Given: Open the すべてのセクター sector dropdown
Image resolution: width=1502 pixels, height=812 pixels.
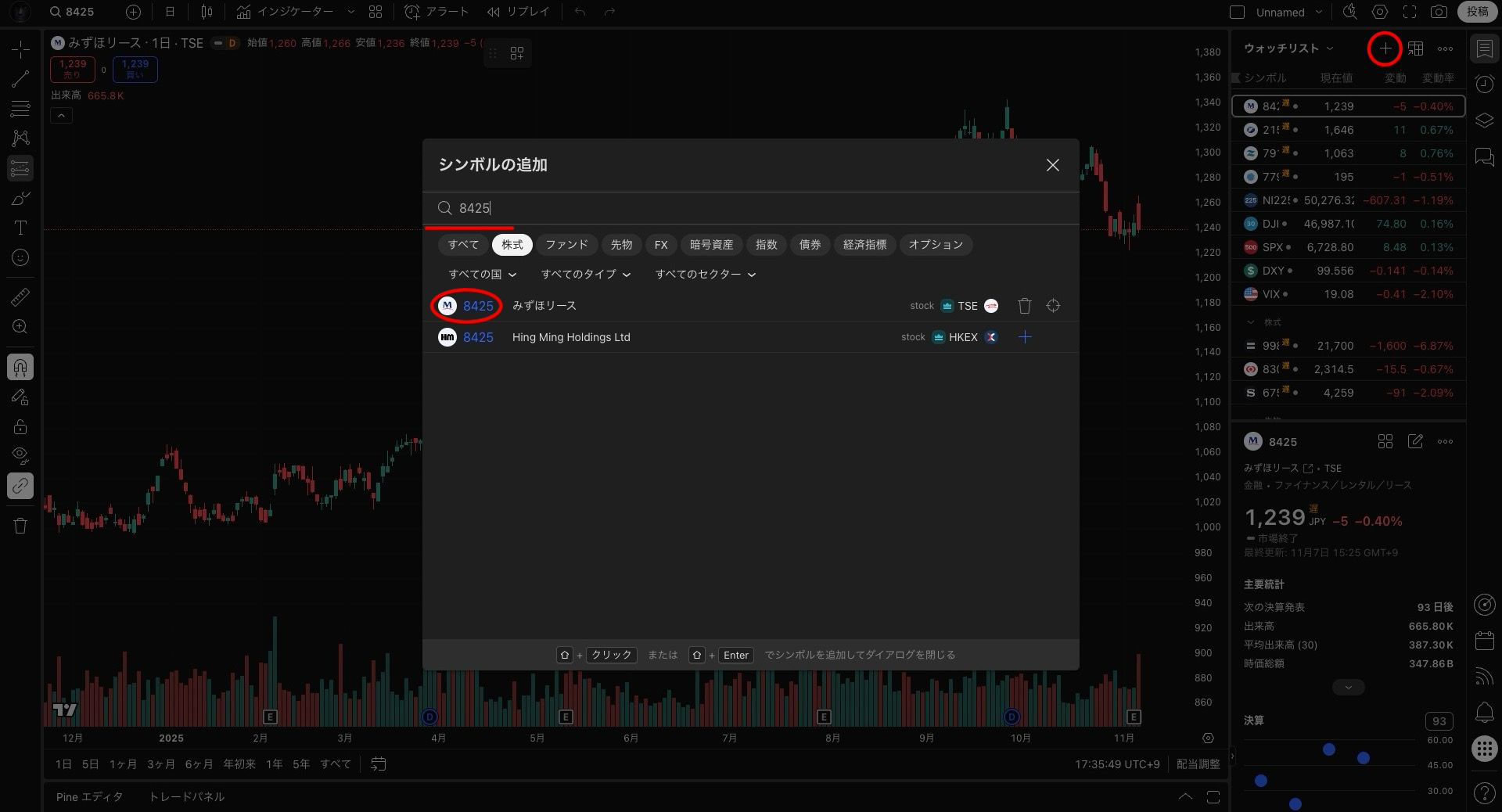Looking at the screenshot, I should [705, 275].
